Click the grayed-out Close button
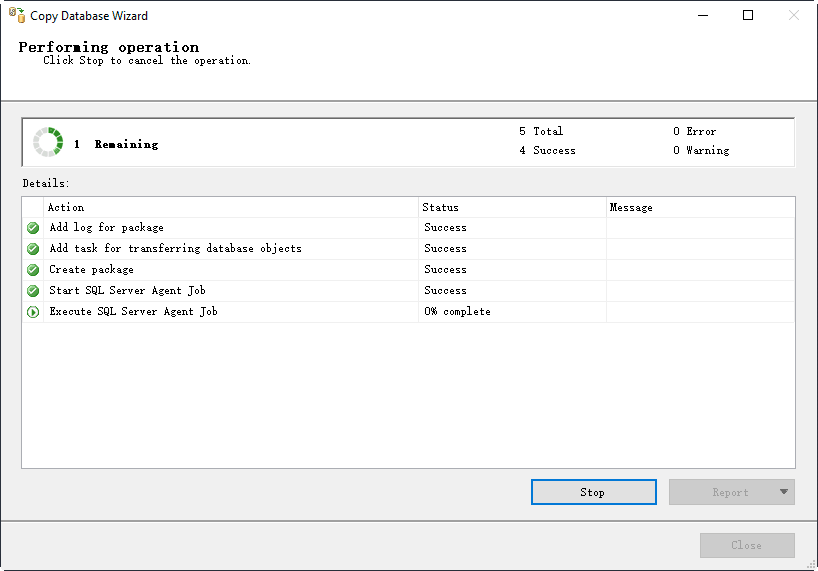The height and width of the screenshot is (571, 818). 747,545
